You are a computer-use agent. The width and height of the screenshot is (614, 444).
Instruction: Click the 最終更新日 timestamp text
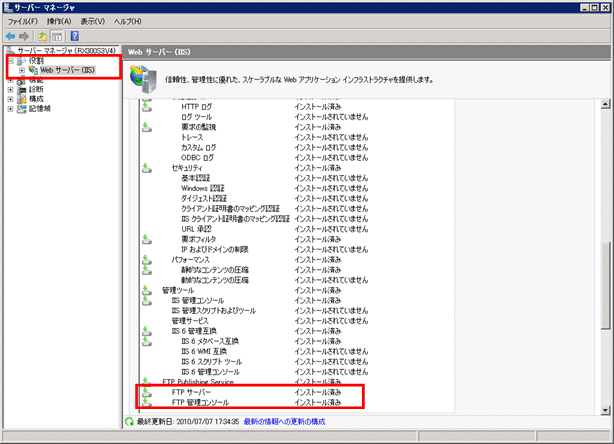188,422
